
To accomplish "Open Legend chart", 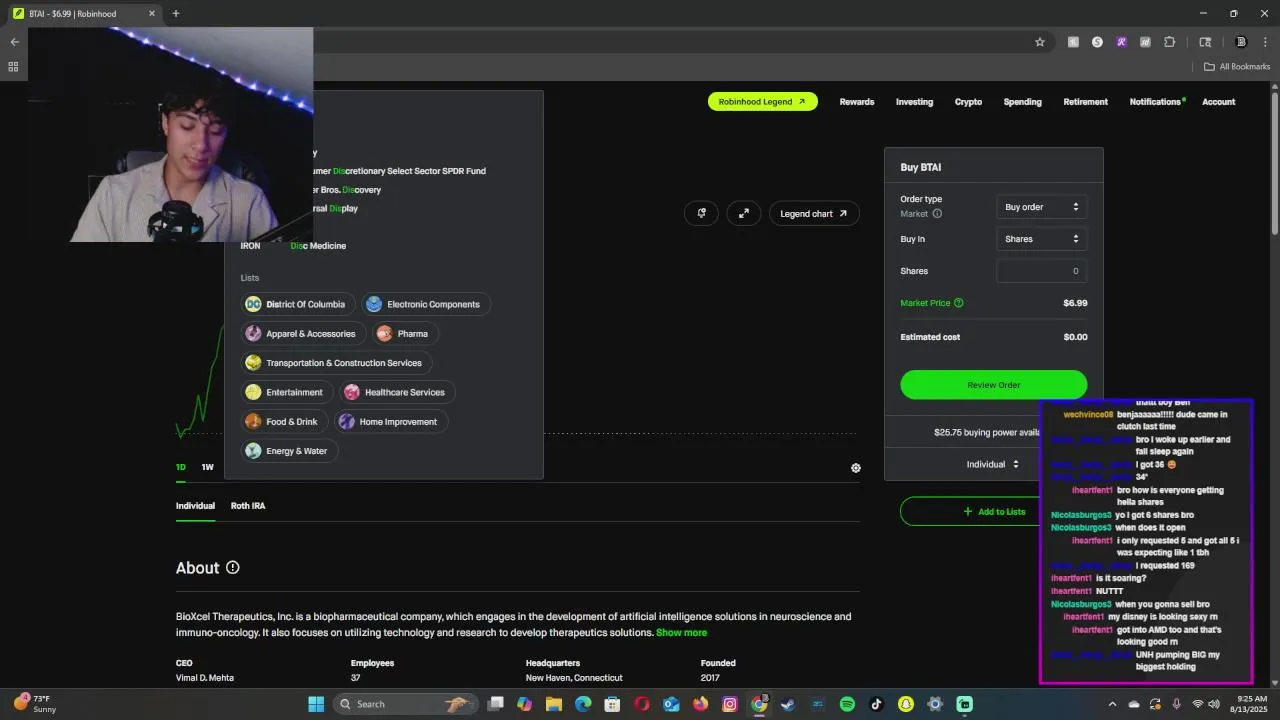I will [x=813, y=213].
